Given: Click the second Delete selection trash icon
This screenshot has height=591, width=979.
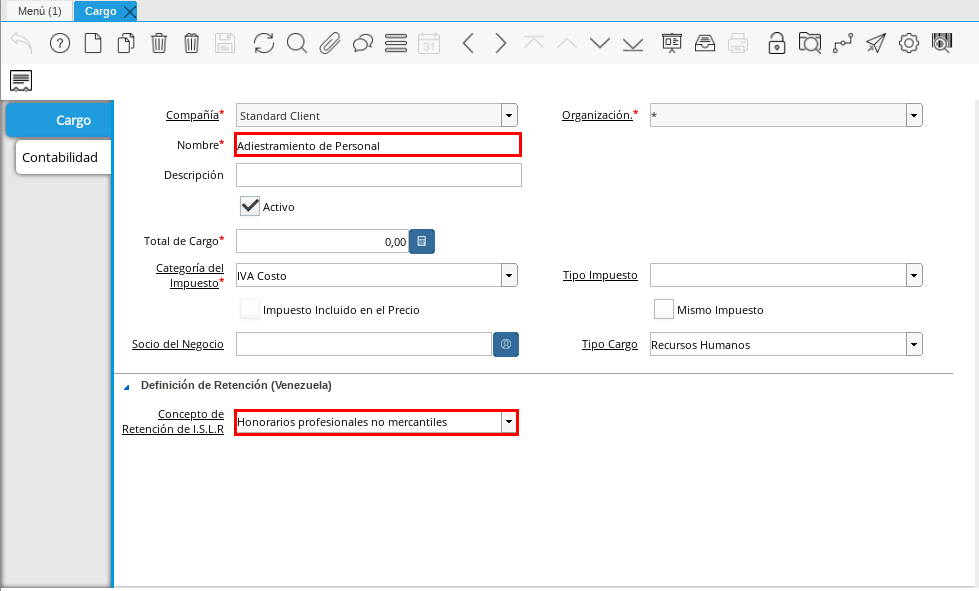Looking at the screenshot, I should pyautogui.click(x=192, y=43).
